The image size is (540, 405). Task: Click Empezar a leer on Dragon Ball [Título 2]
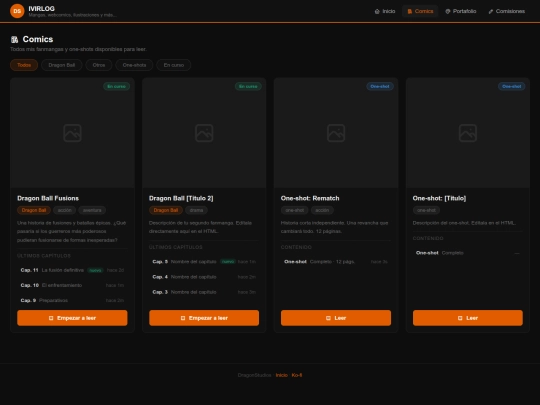(204, 318)
